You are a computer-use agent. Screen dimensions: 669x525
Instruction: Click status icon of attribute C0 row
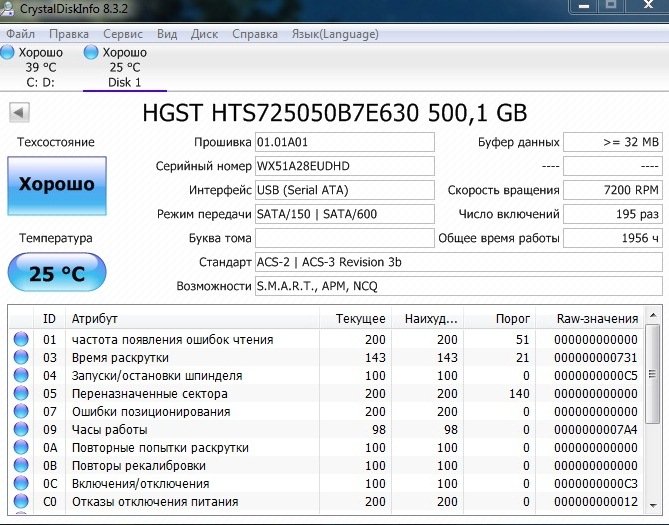point(21,501)
